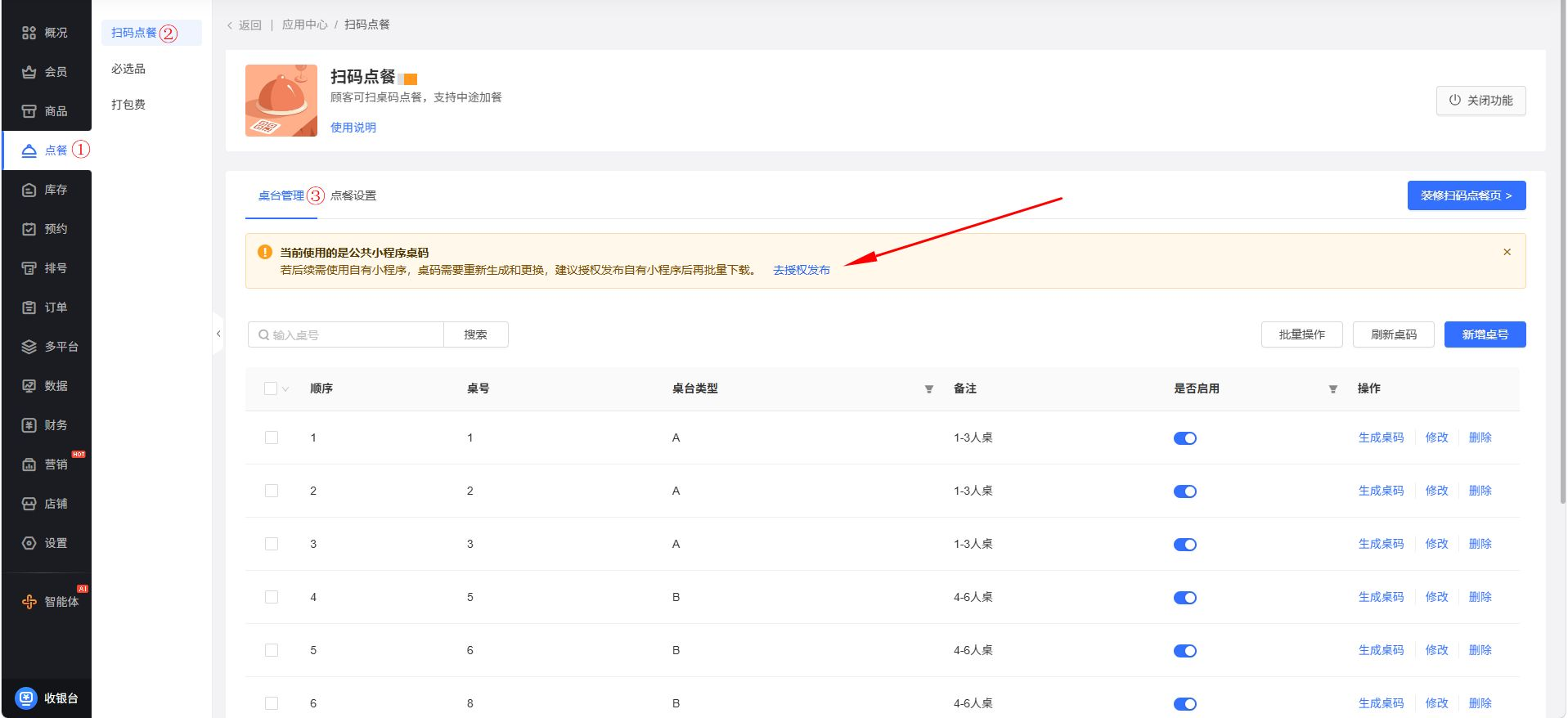Click 生成桌码 for table row 1
Screen dimensions: 1568x718
[1382, 438]
